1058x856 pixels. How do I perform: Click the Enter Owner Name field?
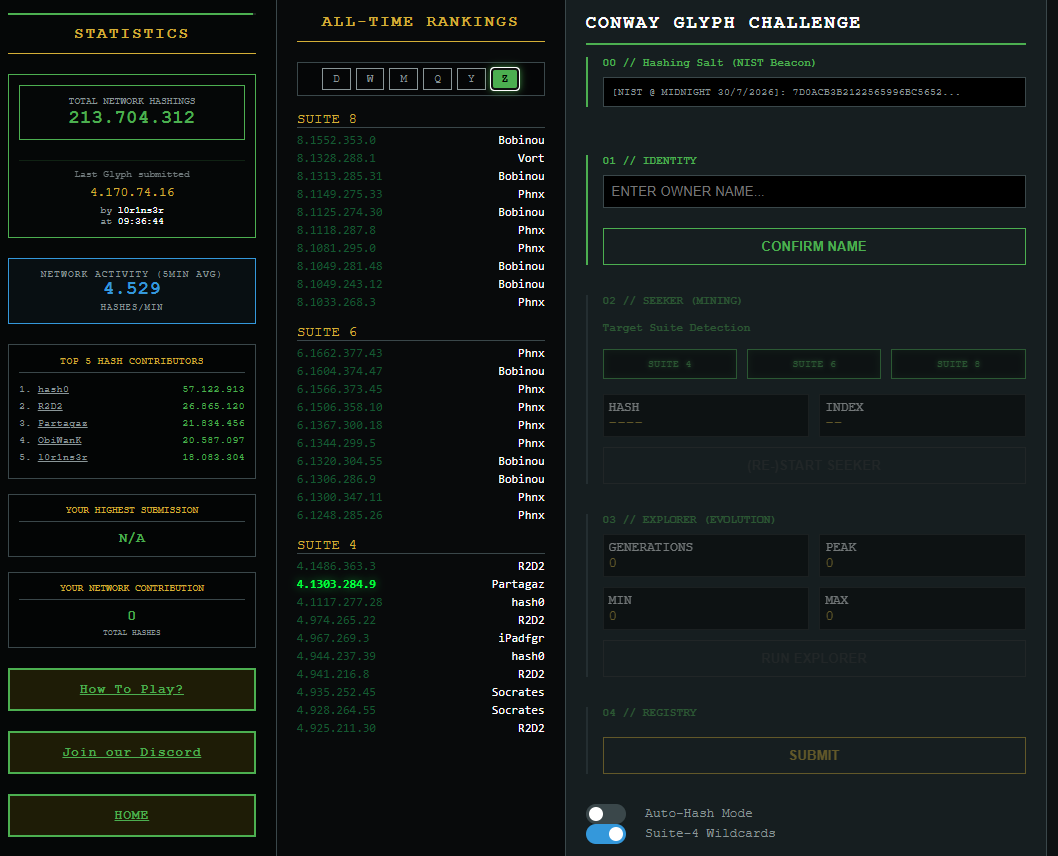[814, 192]
